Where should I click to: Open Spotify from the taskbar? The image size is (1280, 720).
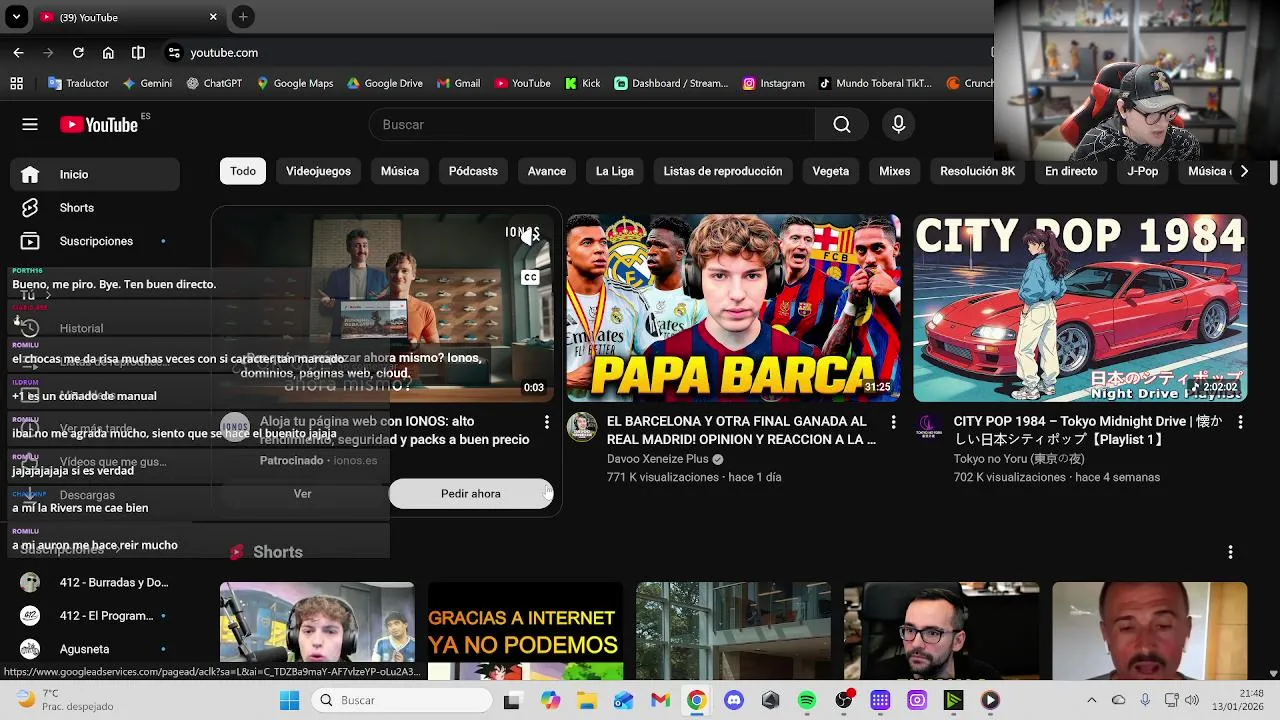[807, 700]
